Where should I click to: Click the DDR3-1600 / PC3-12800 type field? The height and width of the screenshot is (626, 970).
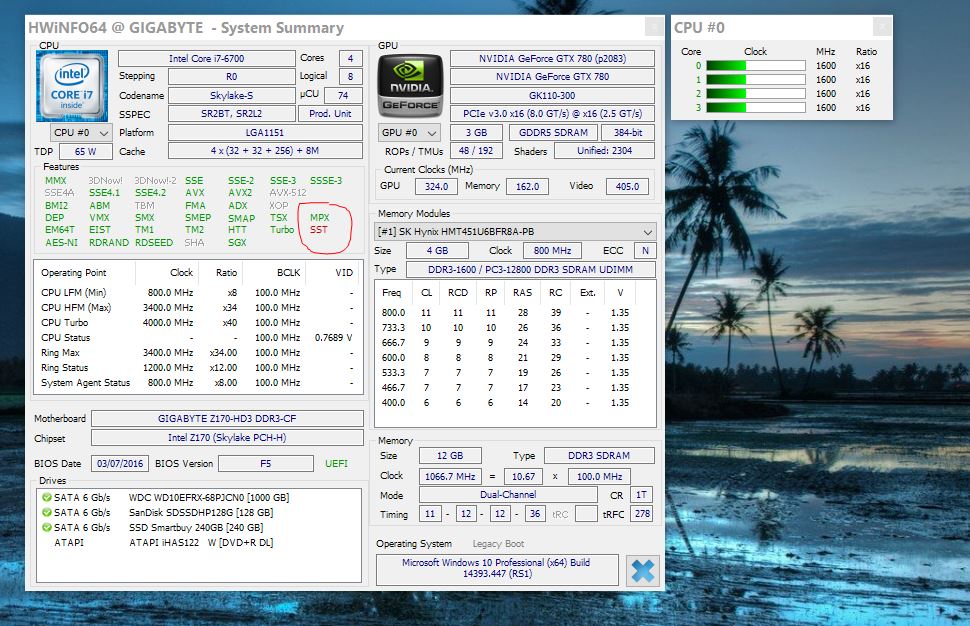pos(530,270)
